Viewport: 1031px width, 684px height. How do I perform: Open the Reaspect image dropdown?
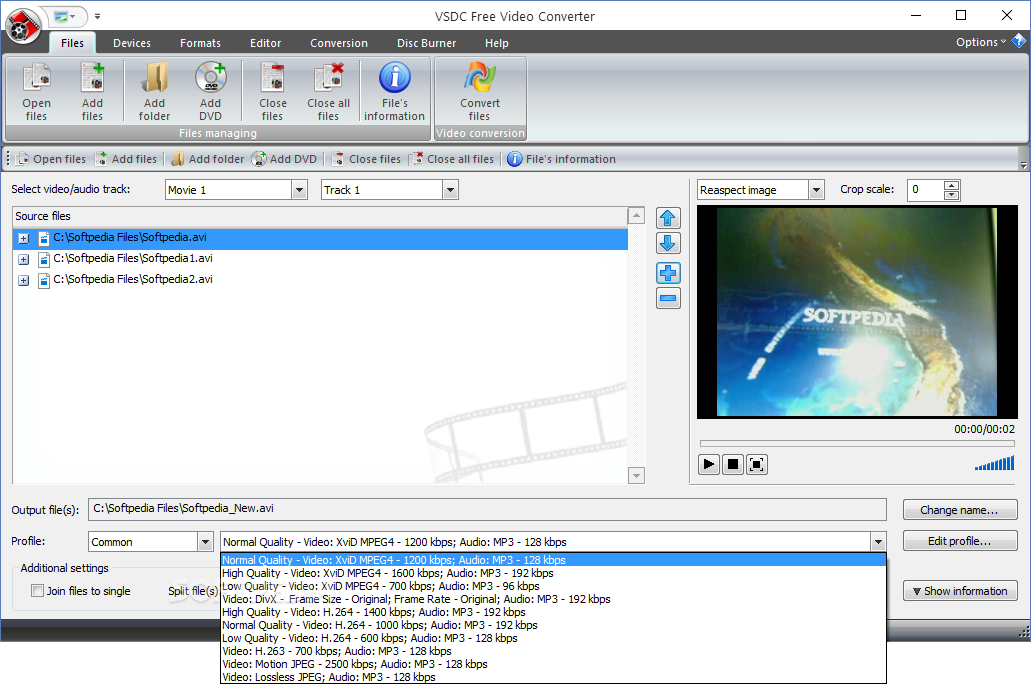pos(816,190)
